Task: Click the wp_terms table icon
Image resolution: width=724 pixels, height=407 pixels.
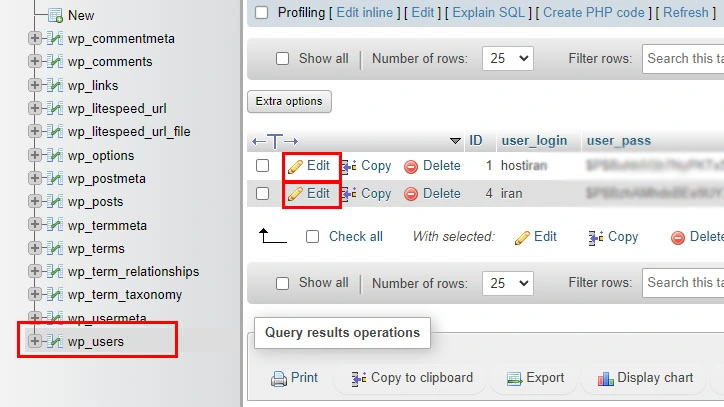Action: (55, 249)
